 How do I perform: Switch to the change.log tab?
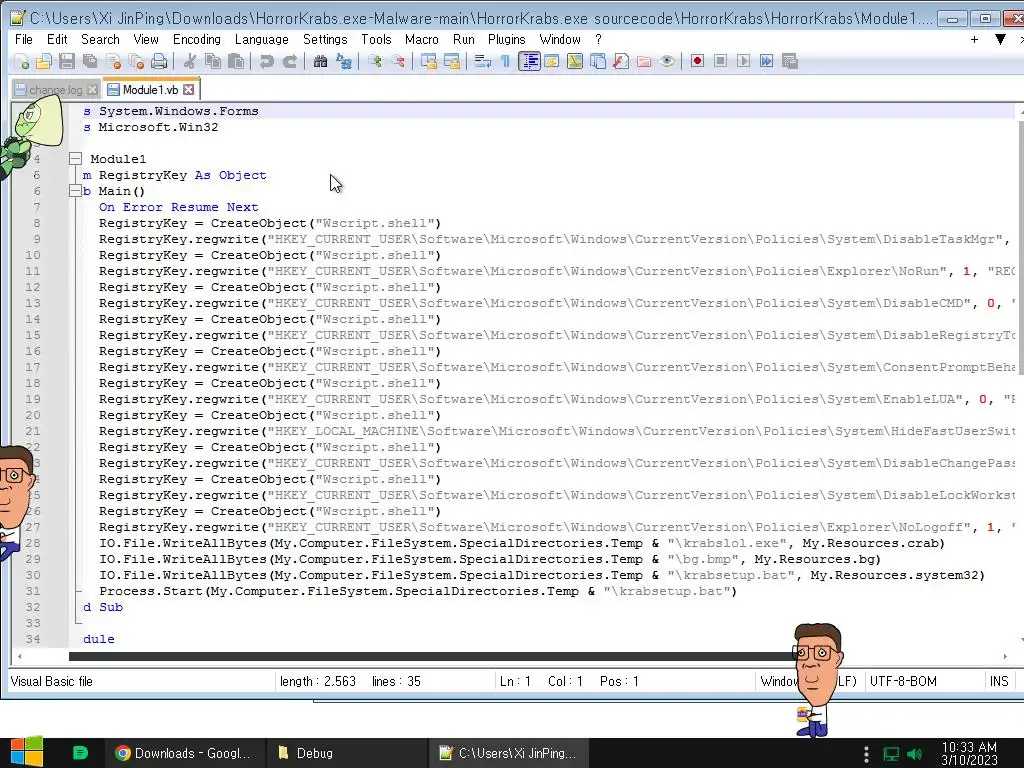[x=56, y=89]
